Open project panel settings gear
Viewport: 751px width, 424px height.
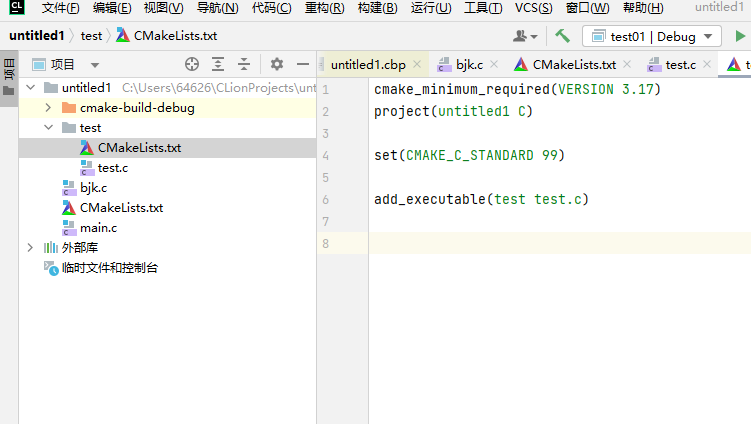[277, 64]
